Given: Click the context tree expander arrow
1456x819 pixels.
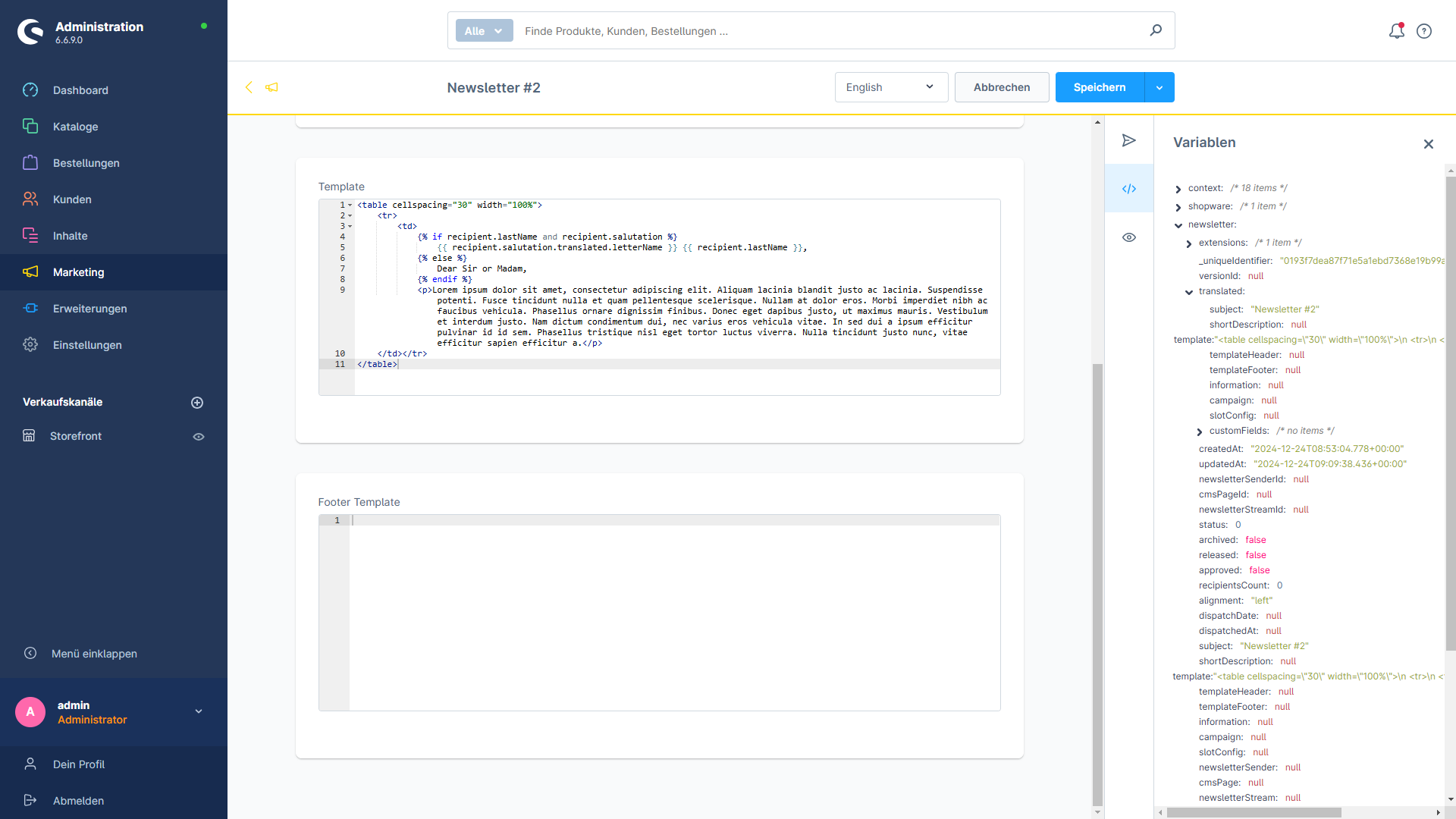Looking at the screenshot, I should tap(1178, 188).
